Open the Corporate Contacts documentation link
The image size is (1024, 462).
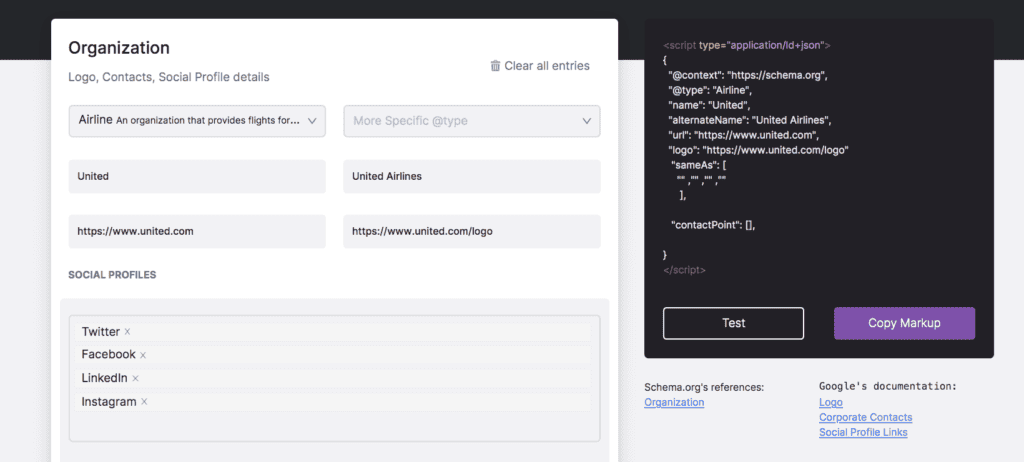tap(865, 418)
